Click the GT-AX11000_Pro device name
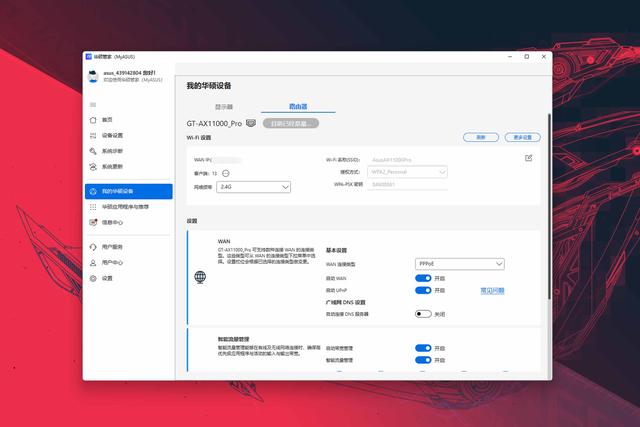This screenshot has width=640, height=427. point(214,123)
